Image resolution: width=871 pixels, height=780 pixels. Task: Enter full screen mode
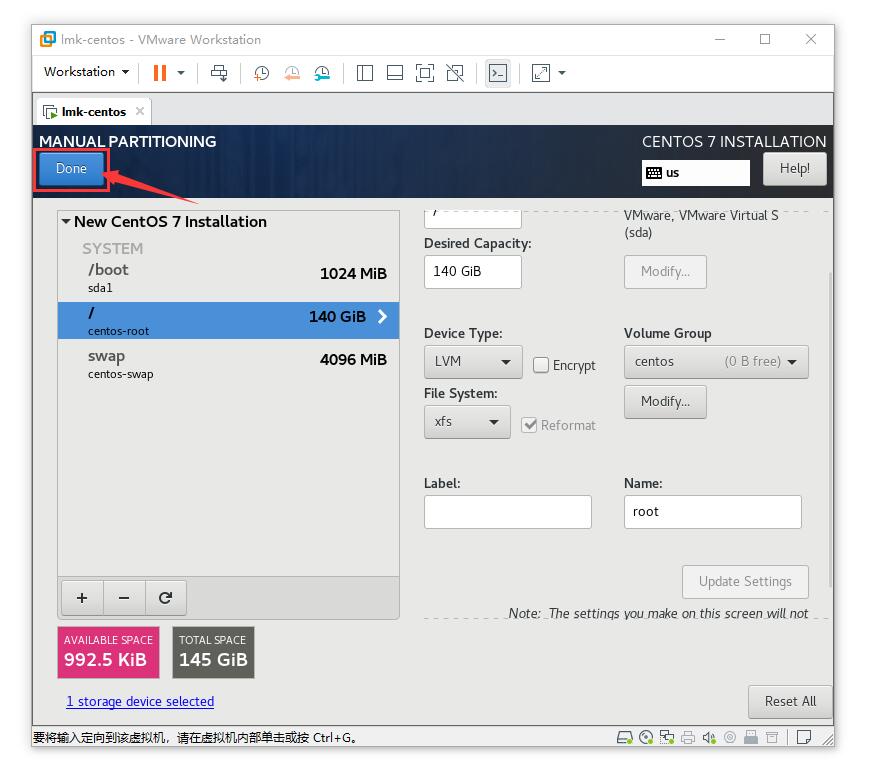click(425, 73)
